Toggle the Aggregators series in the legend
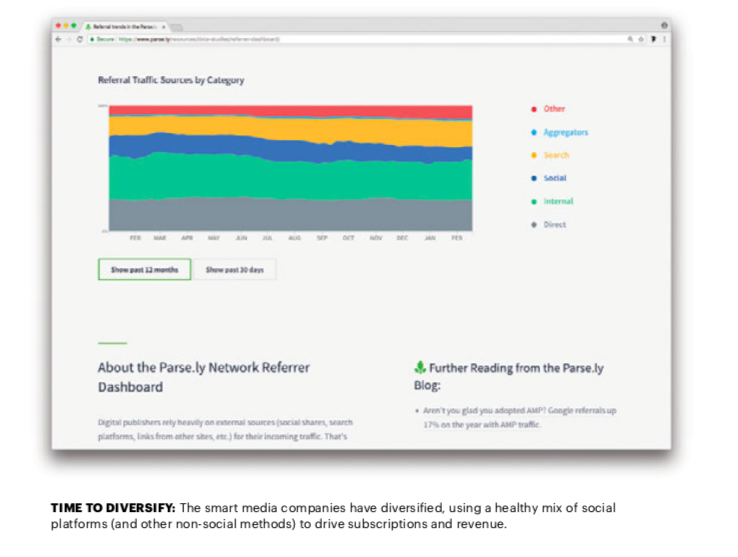Viewport: 738px width, 557px height. [x=560, y=132]
